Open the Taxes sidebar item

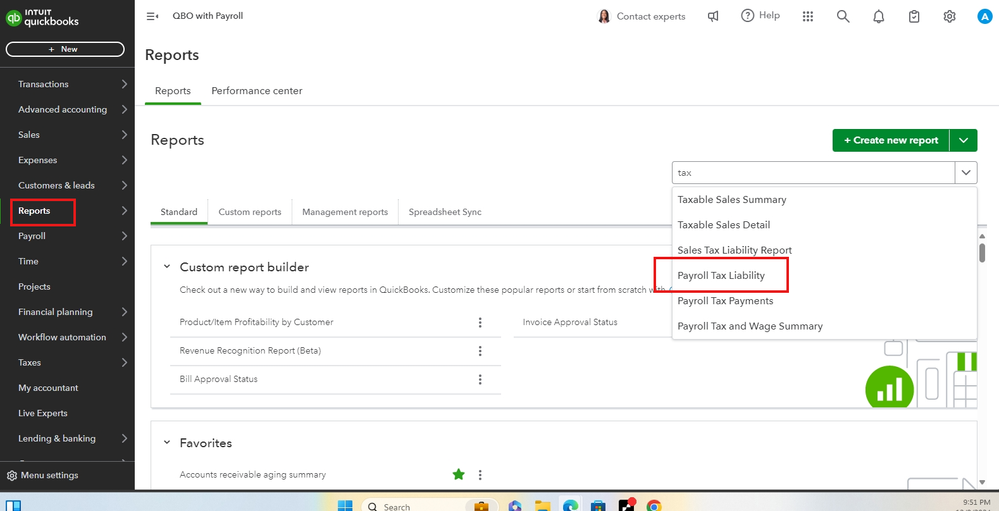pyautogui.click(x=29, y=363)
